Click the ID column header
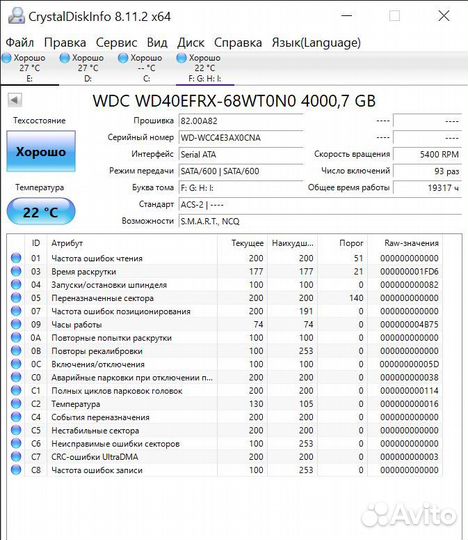The width and height of the screenshot is (468, 540). [x=36, y=243]
